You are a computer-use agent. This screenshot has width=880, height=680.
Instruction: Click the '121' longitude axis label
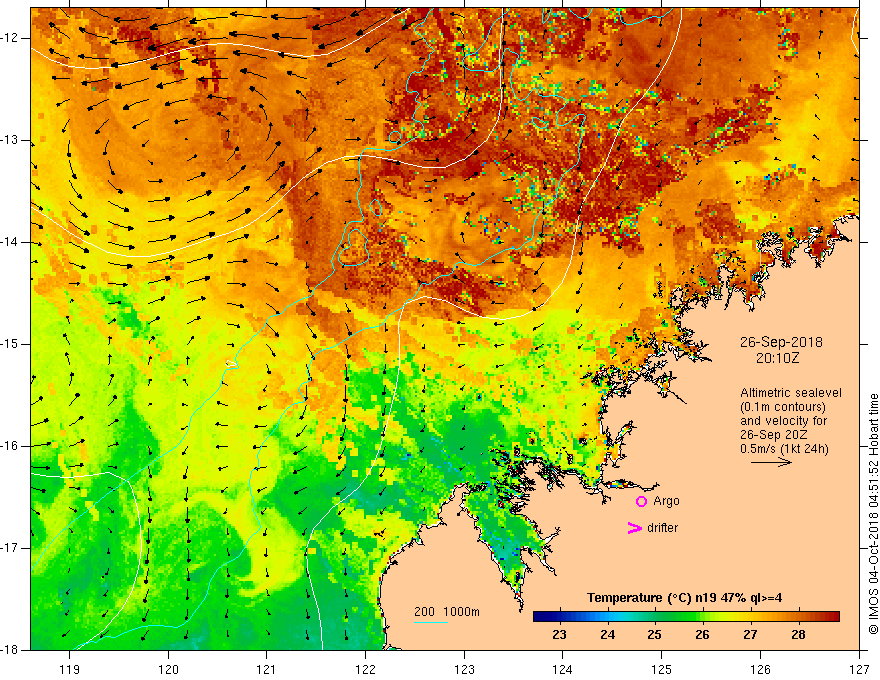tap(267, 670)
